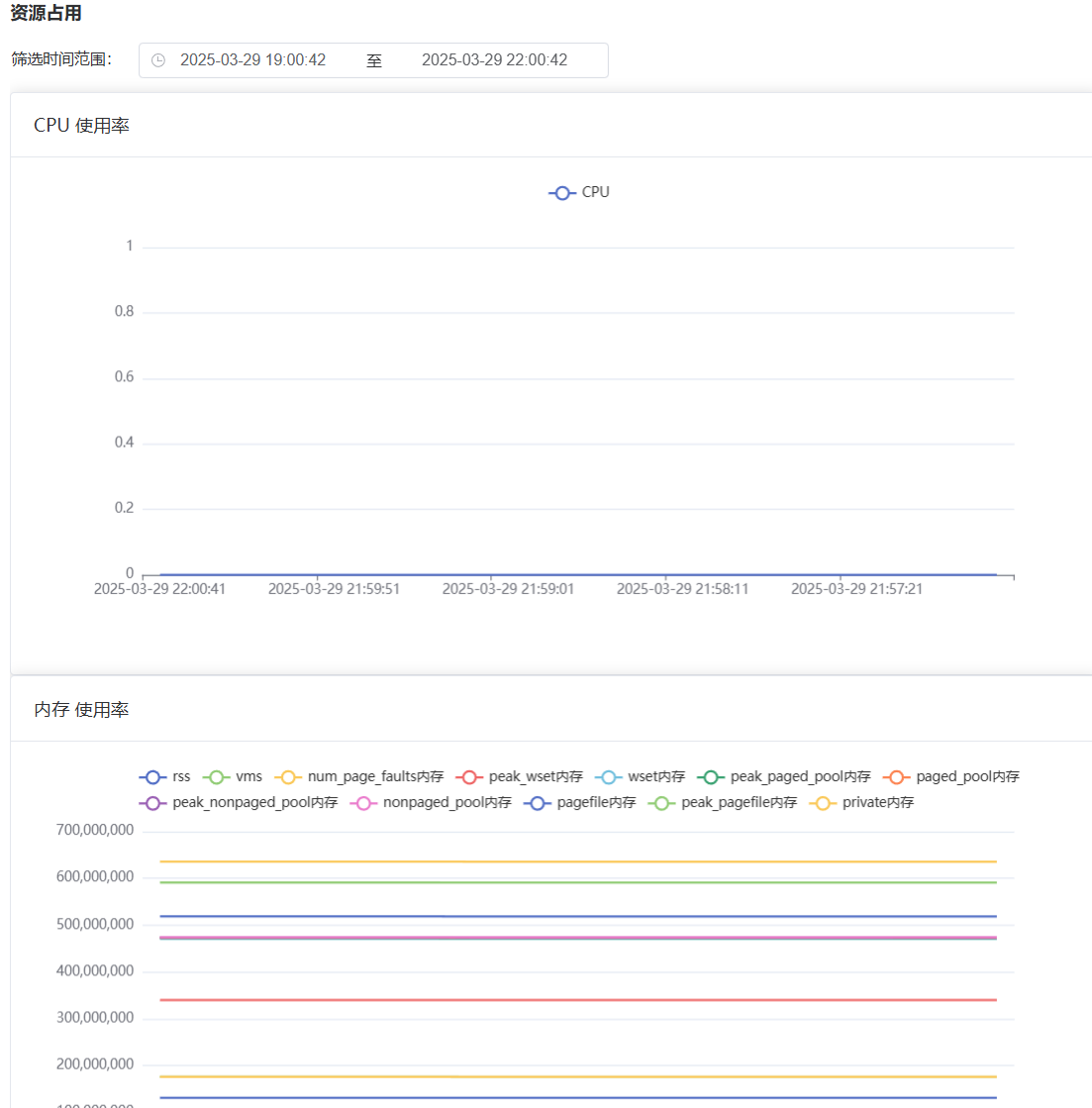Click the pagefile内存 legend marker
The height and width of the screenshot is (1108, 1092).
coord(538,803)
